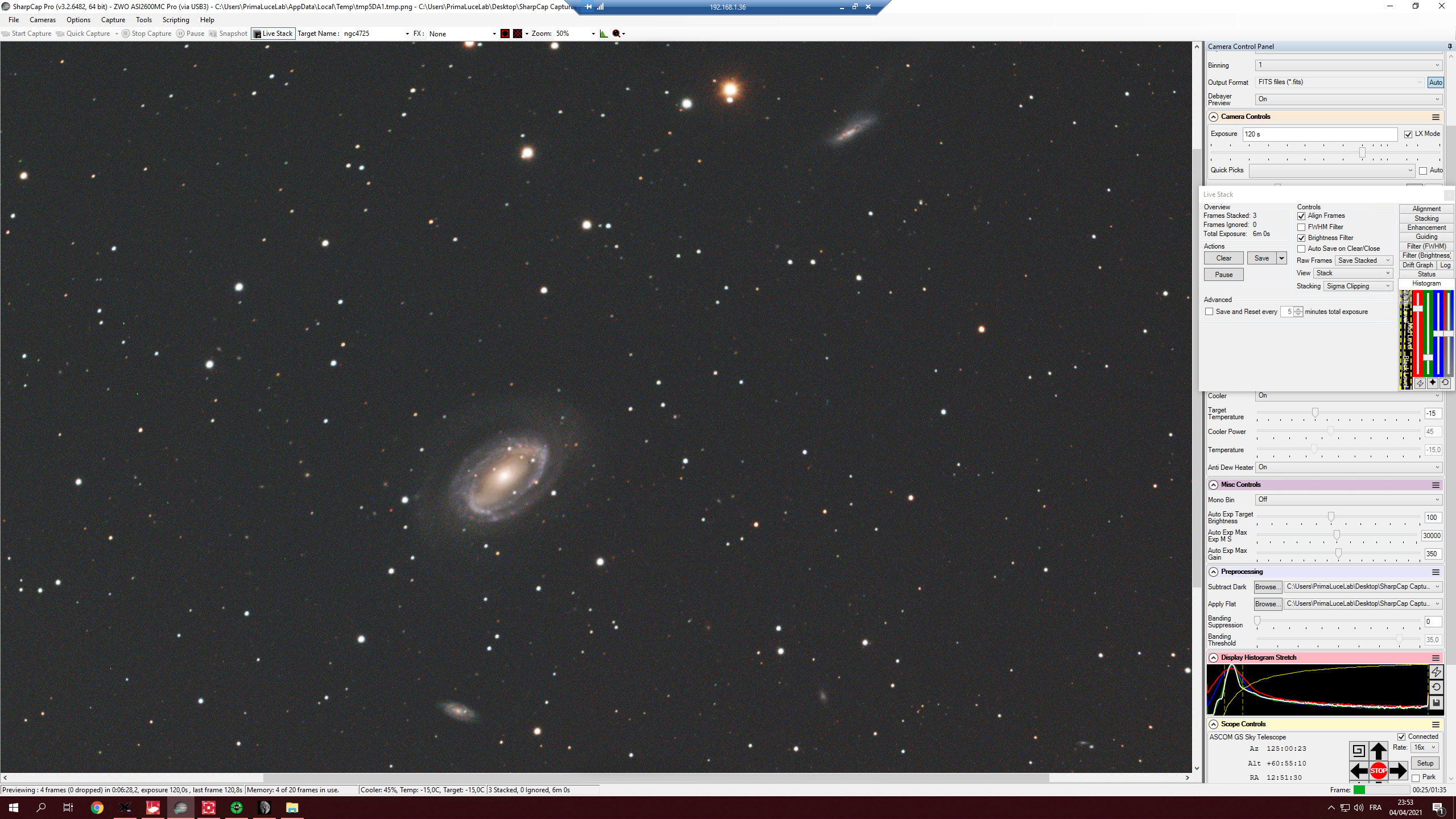1456x819 pixels.
Task: Click Start Capture in the toolbar
Action: click(x=27, y=34)
